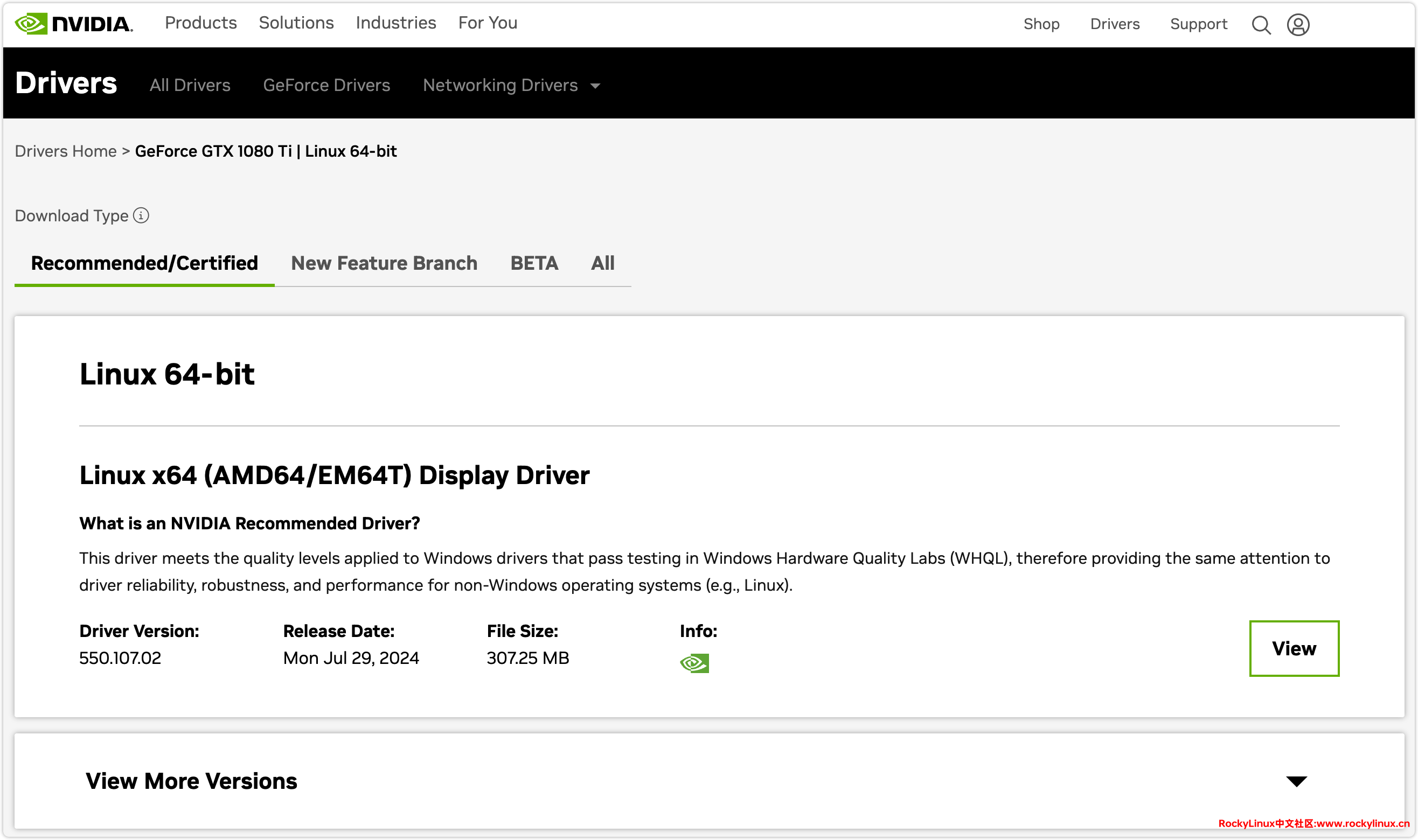This screenshot has height=840, width=1418.
Task: Open All Drivers navigation link
Action: (x=190, y=86)
